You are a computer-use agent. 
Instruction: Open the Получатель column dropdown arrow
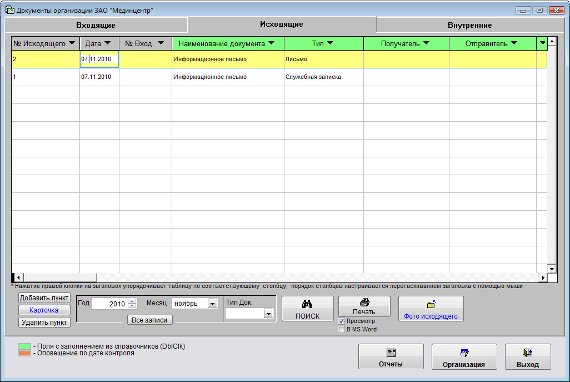pos(426,43)
